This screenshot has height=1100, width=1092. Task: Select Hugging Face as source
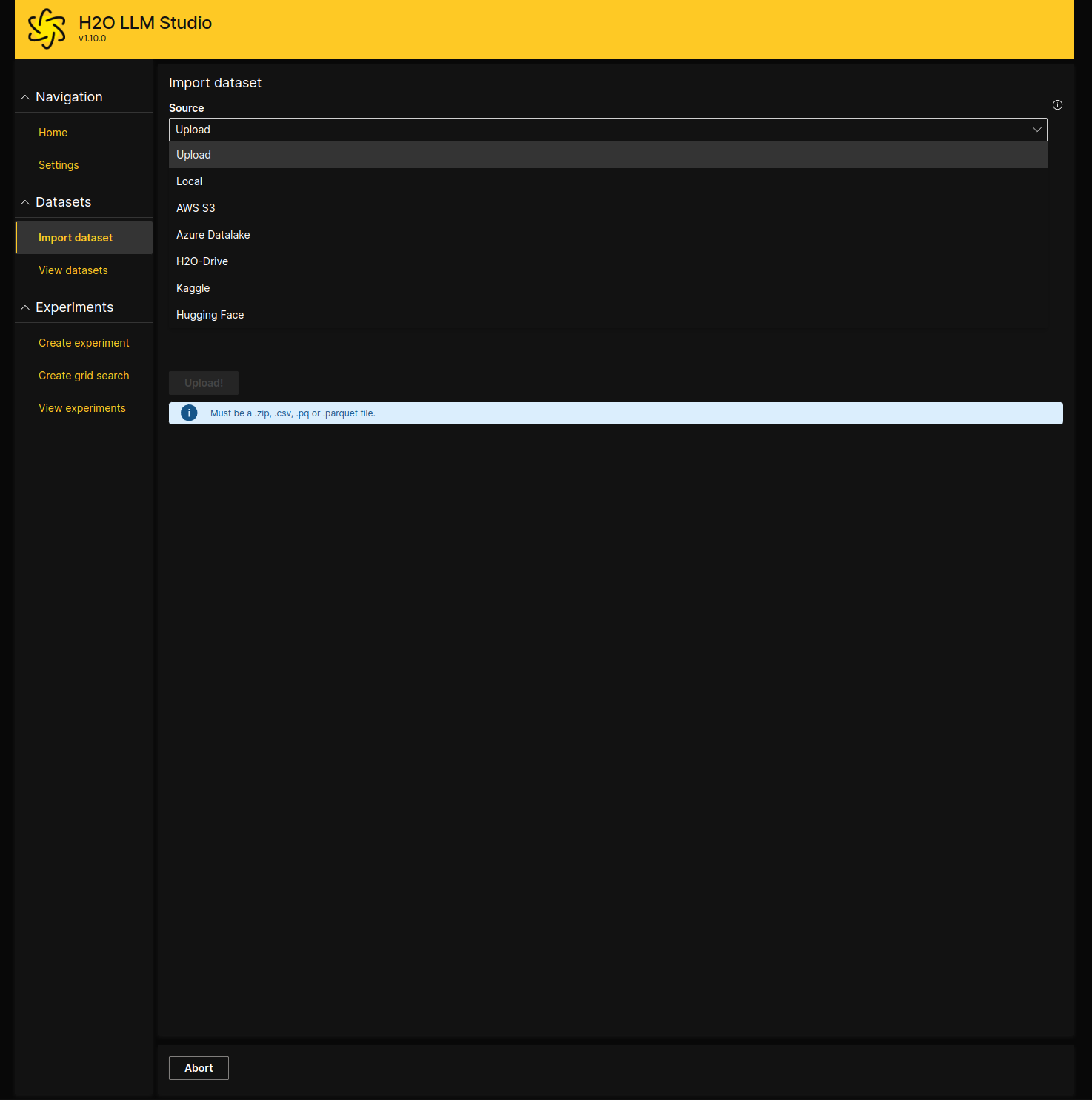pyautogui.click(x=607, y=315)
